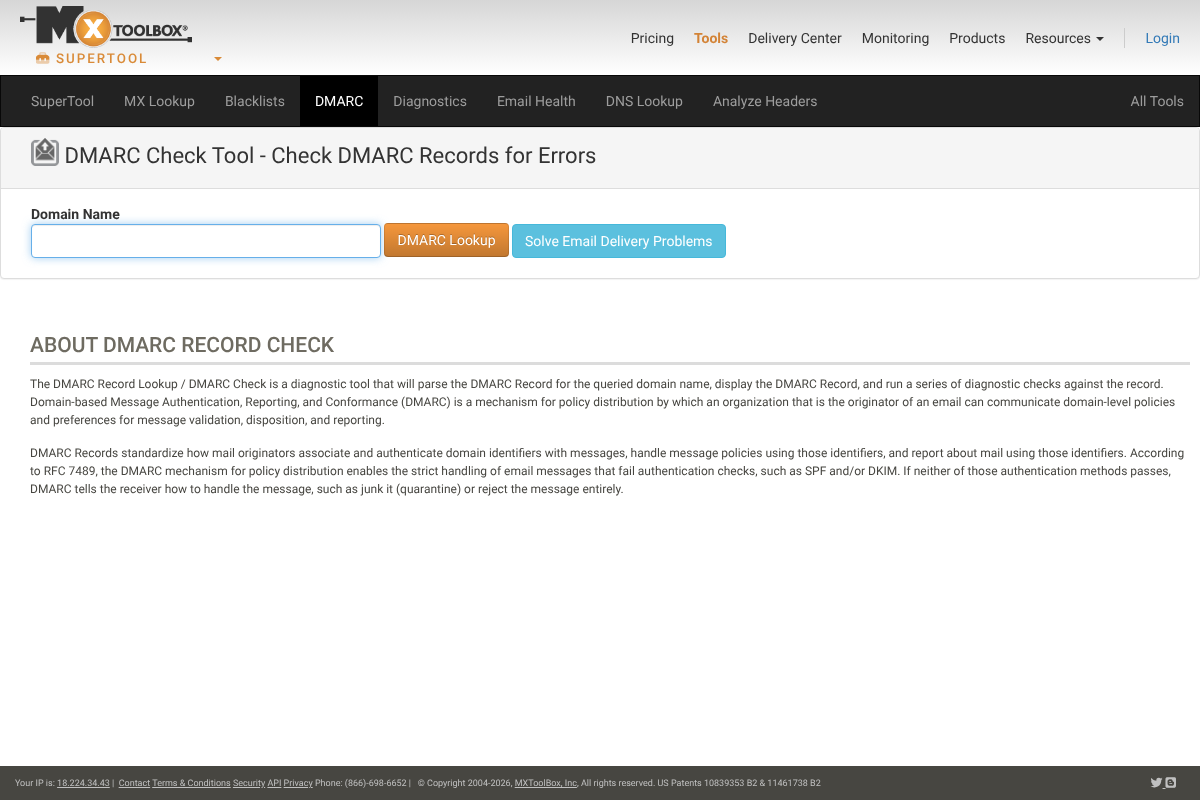Switch to the DNS Lookup tab
This screenshot has height=800, width=1200.
[644, 101]
